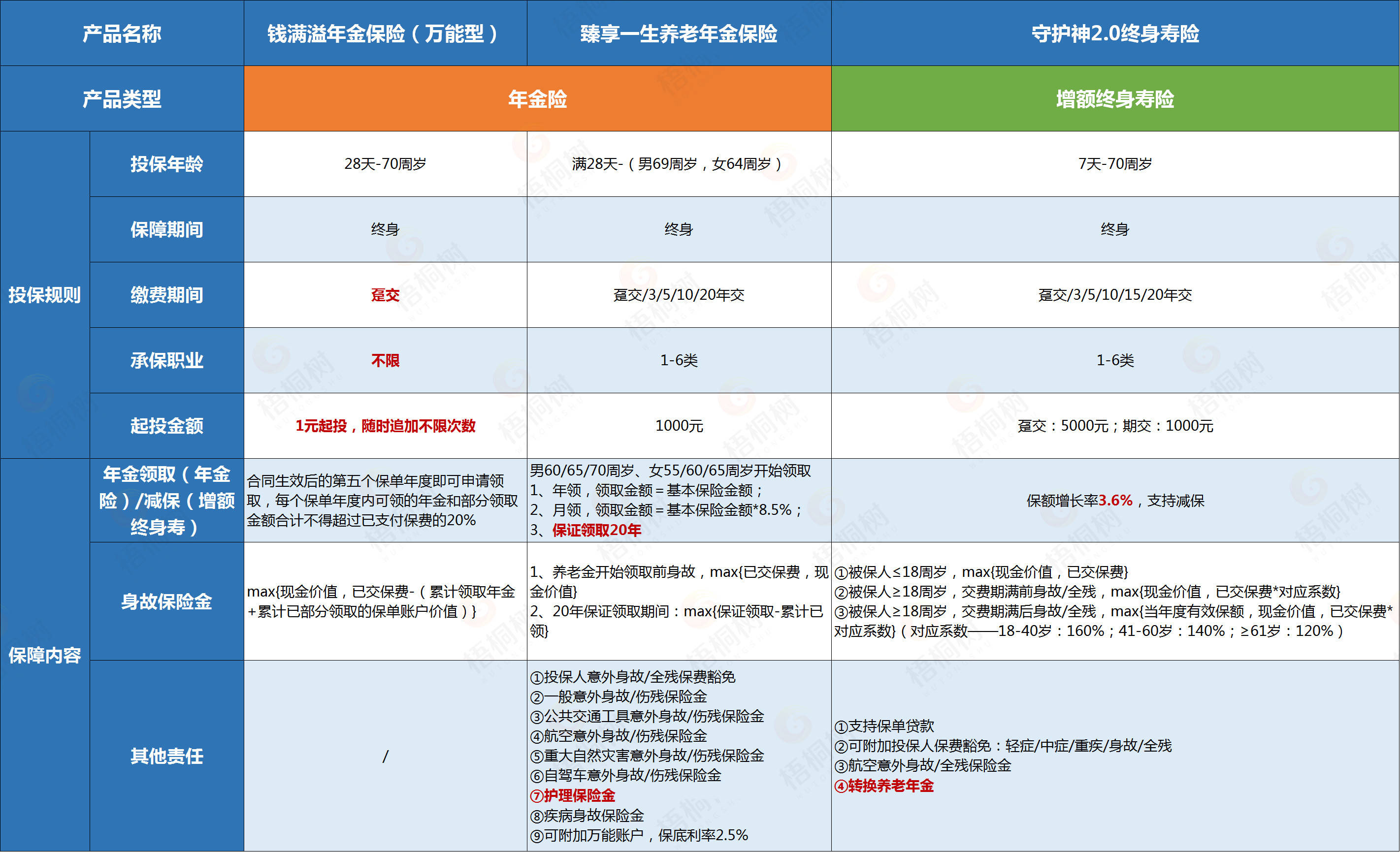The image size is (1400, 852).
Task: Select the 'max{现金价值，已交保费-' cell
Action: coord(385,601)
